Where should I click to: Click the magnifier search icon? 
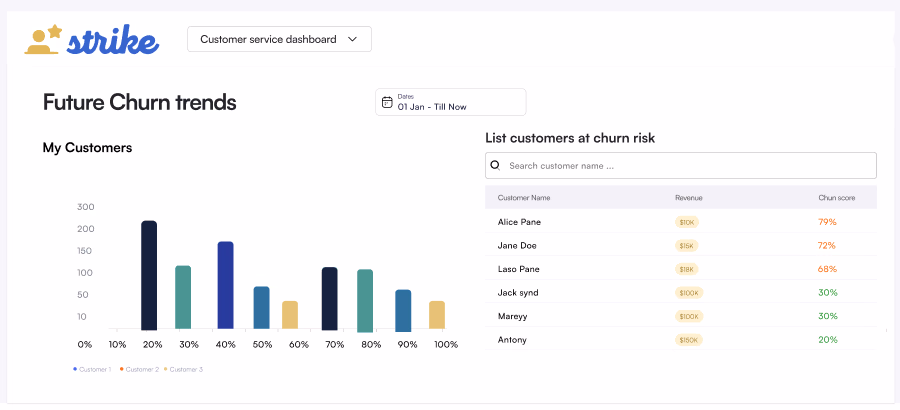(494, 165)
